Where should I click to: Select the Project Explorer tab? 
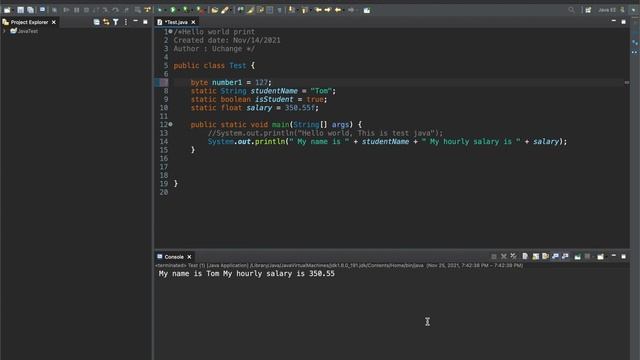tap(29, 22)
